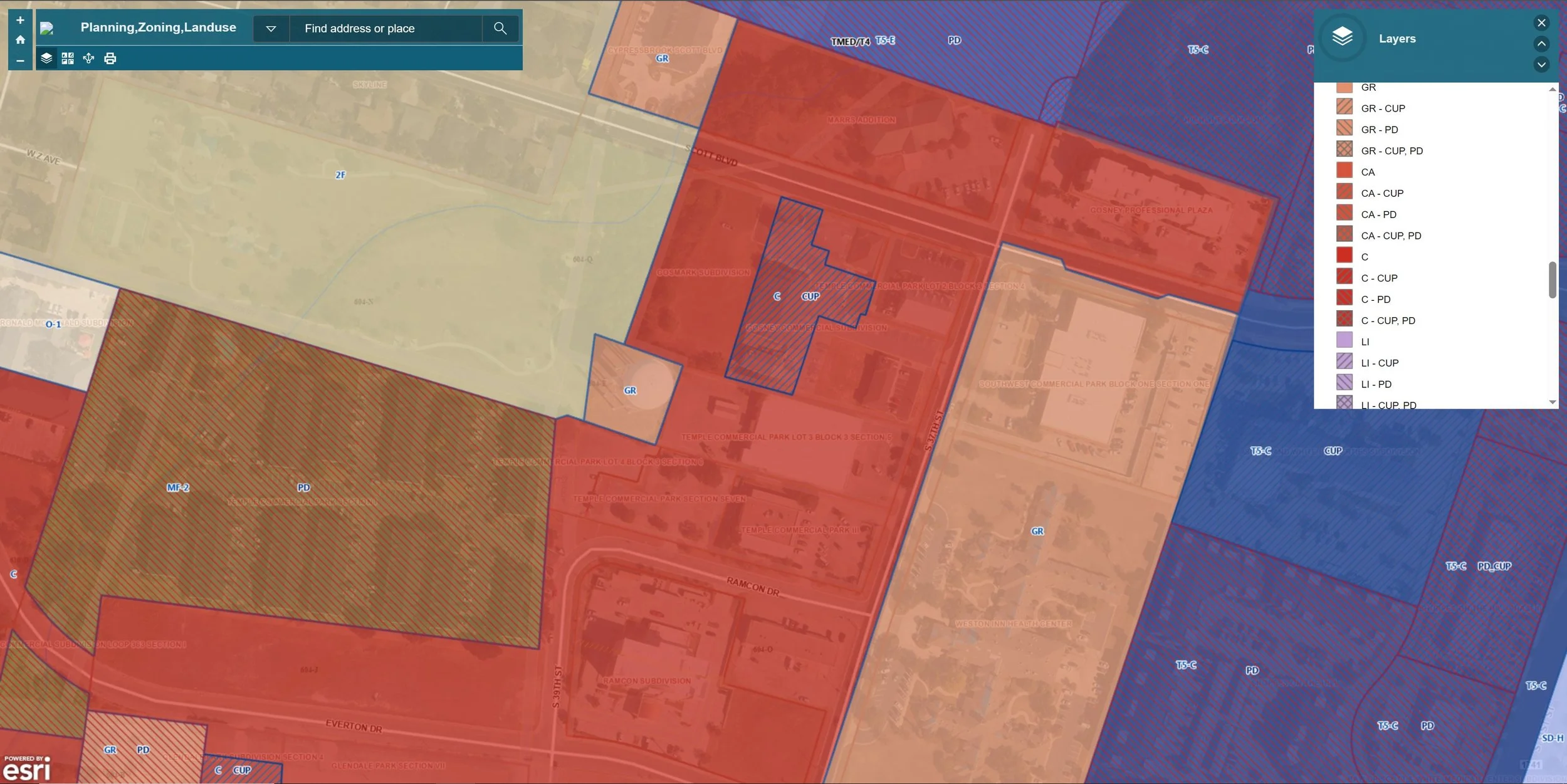Click the WESTON INN HEALTH CENTER label
The image size is (1567, 784).
(1014, 624)
